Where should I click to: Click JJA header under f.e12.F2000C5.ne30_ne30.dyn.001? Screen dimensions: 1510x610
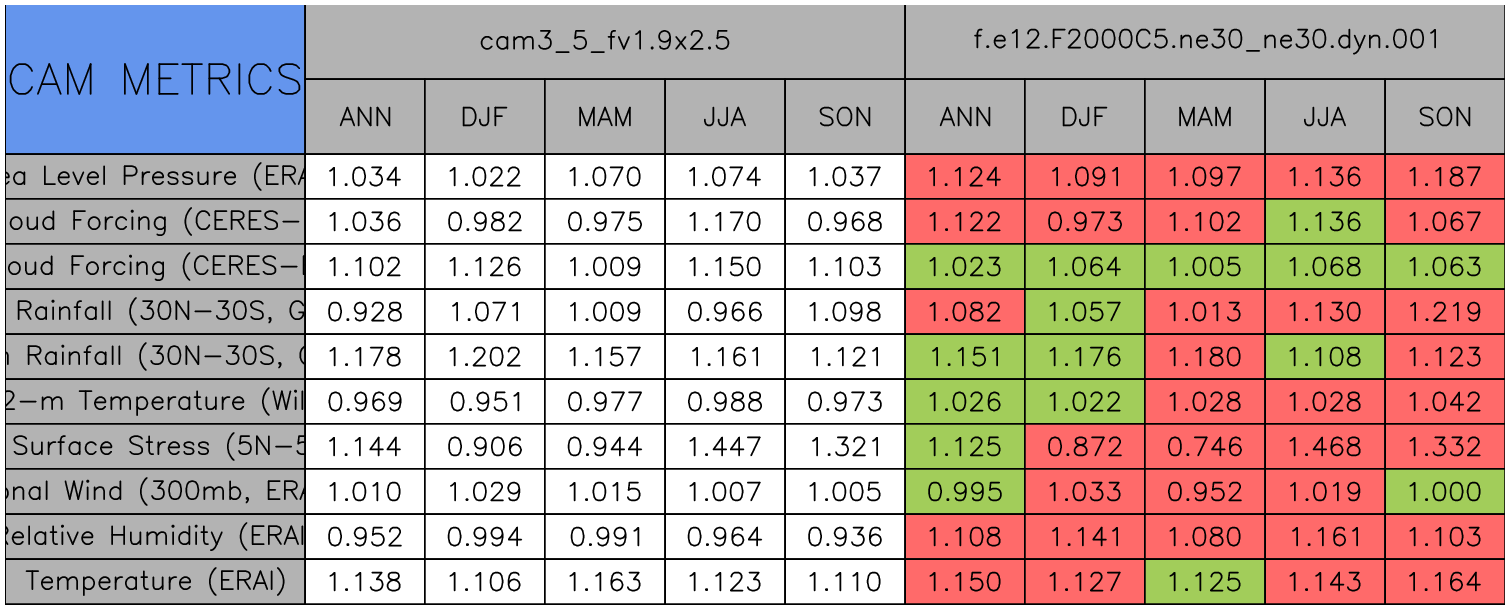1324,117
